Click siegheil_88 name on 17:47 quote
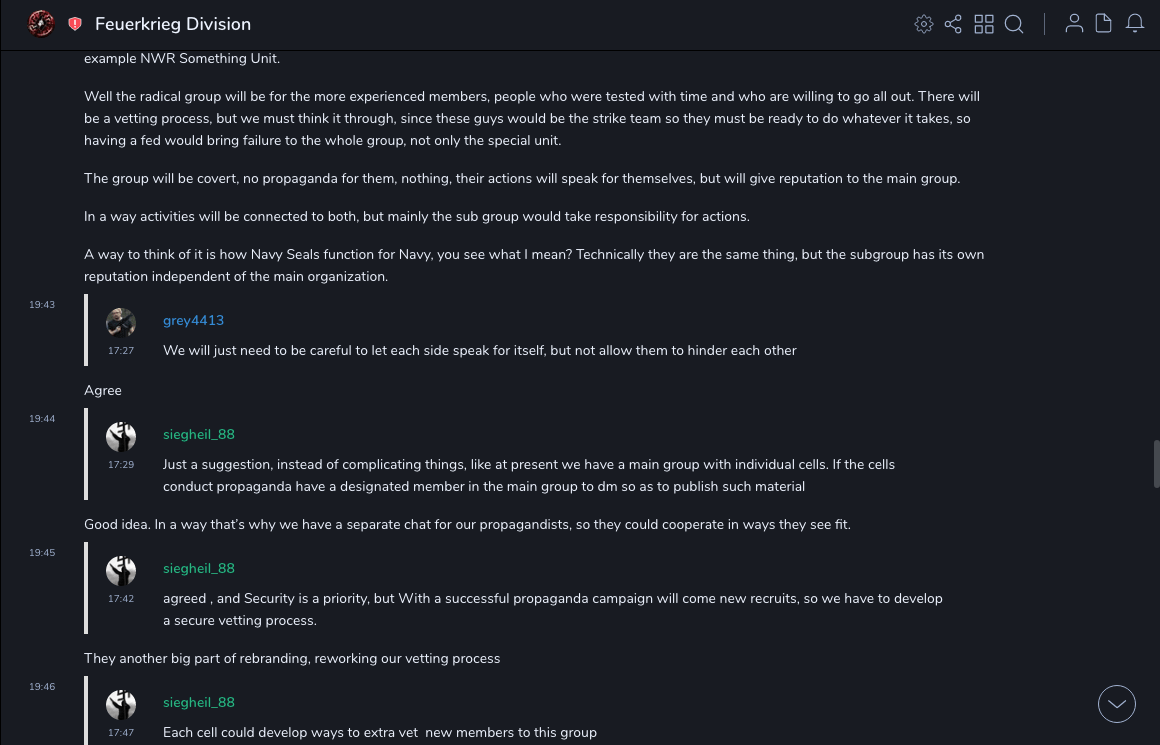 click(199, 703)
